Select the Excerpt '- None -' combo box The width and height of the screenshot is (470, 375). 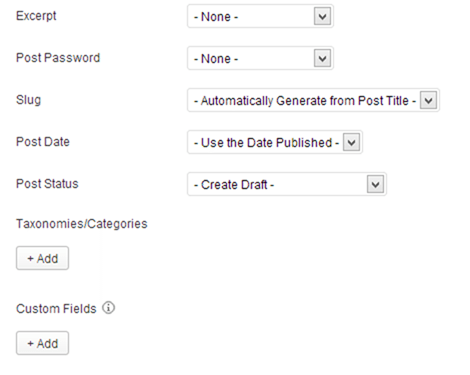[260, 16]
